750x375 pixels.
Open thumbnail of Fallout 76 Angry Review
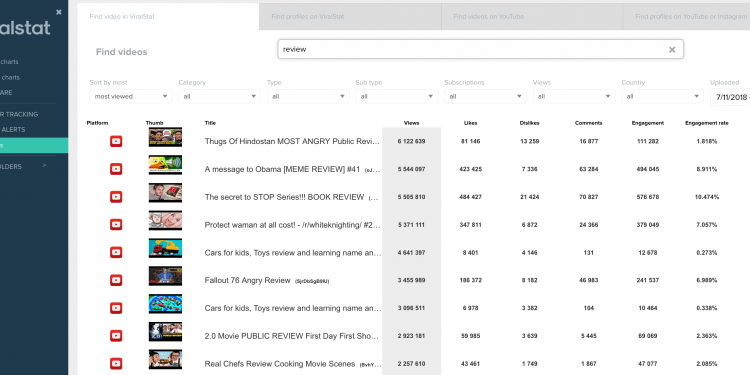[165, 276]
